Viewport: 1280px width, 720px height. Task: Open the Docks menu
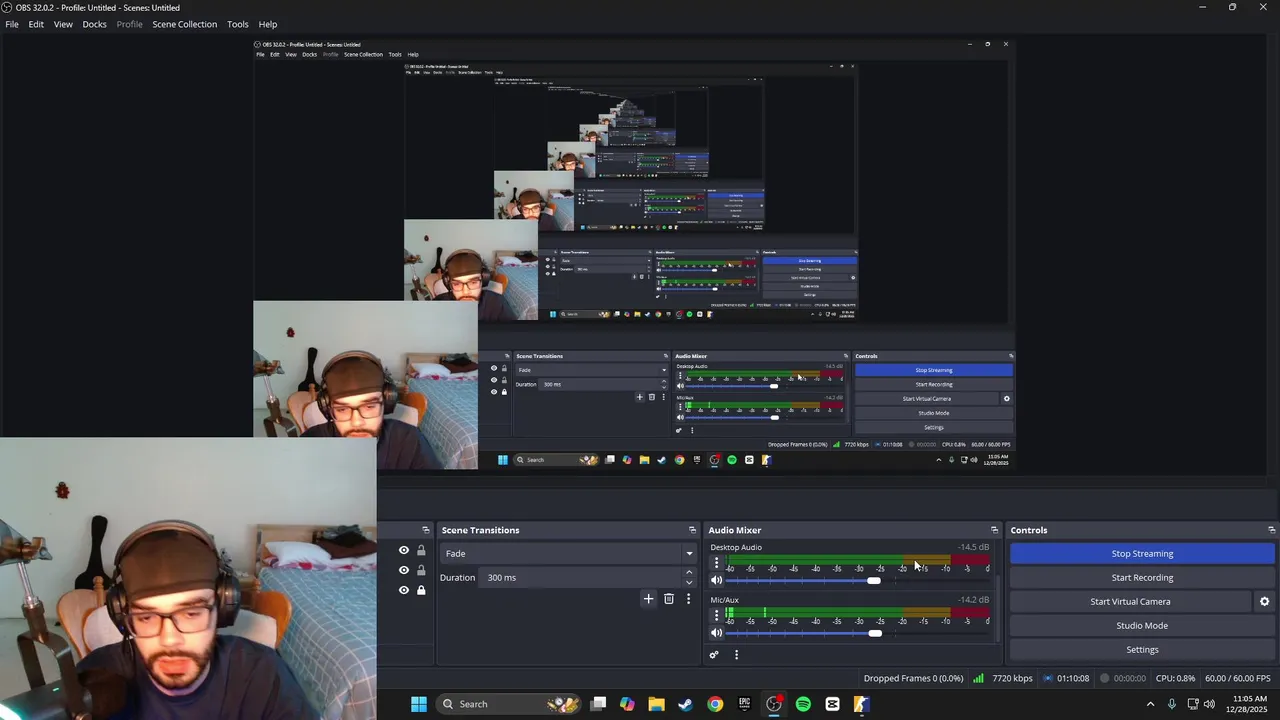point(94,24)
